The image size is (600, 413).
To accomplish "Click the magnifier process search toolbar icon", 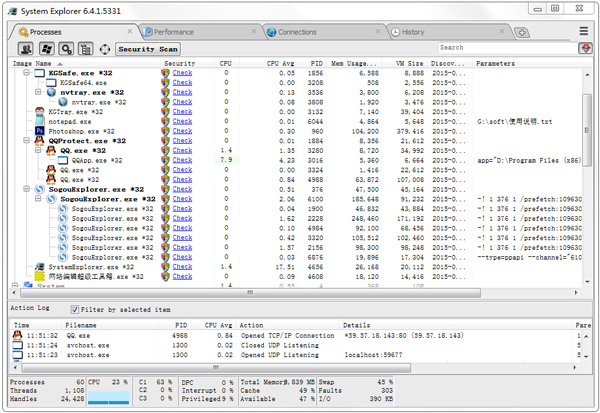I will click(x=66, y=48).
